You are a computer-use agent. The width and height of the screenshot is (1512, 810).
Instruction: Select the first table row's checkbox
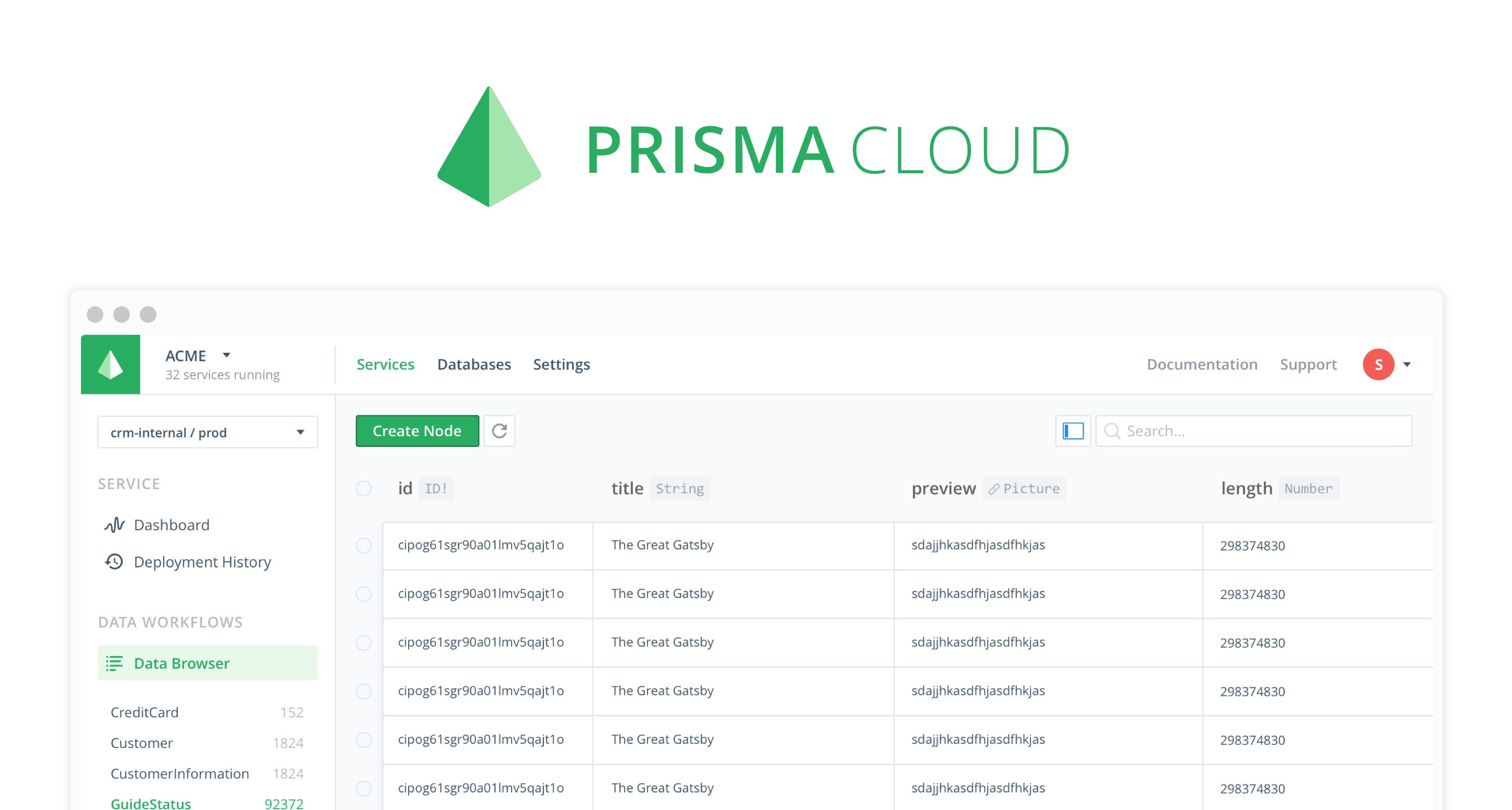click(x=364, y=545)
